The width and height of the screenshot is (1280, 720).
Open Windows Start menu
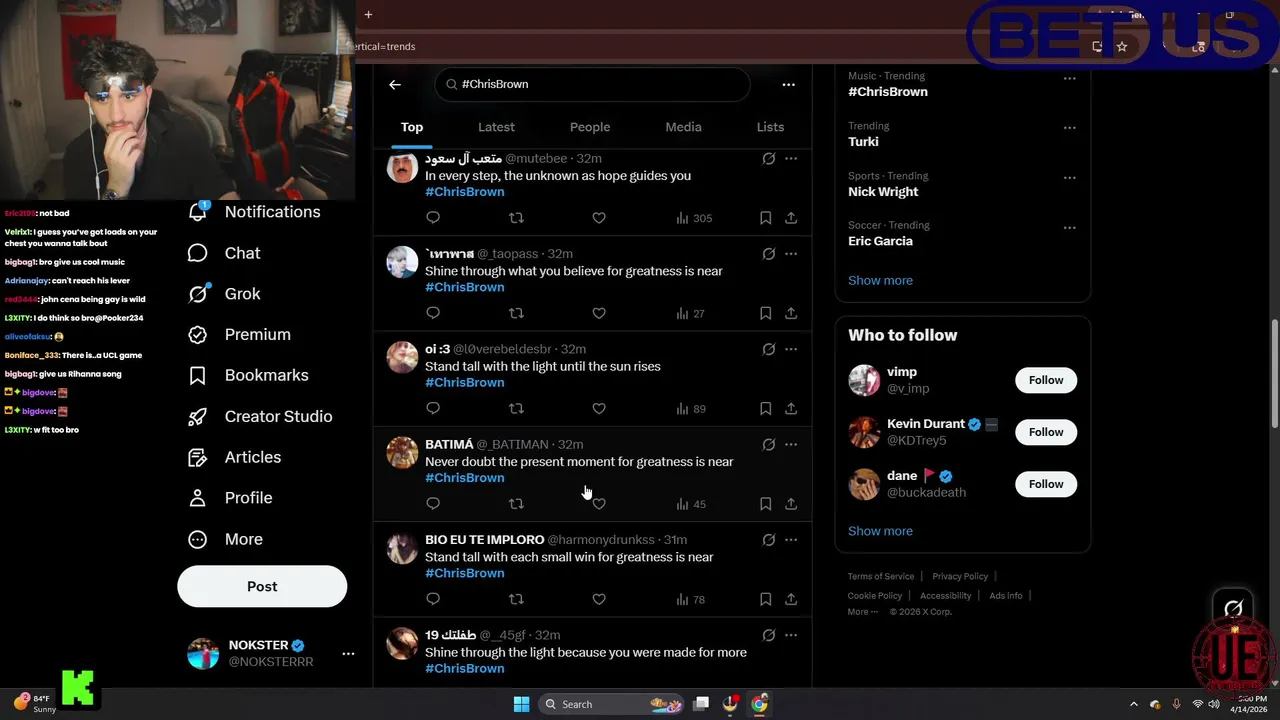point(521,704)
